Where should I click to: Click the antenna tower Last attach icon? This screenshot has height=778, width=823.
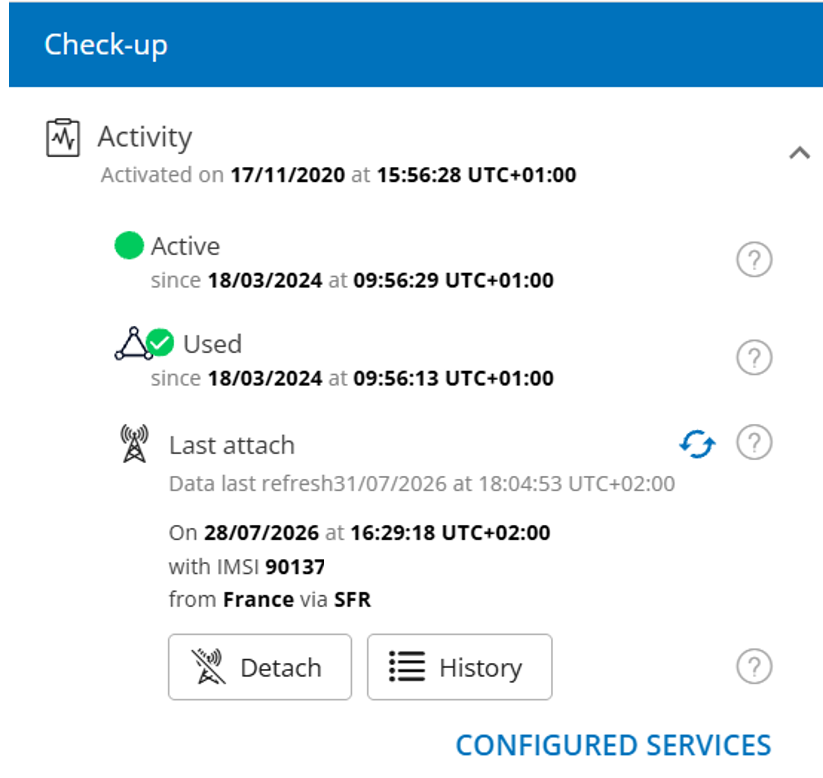click(x=134, y=444)
